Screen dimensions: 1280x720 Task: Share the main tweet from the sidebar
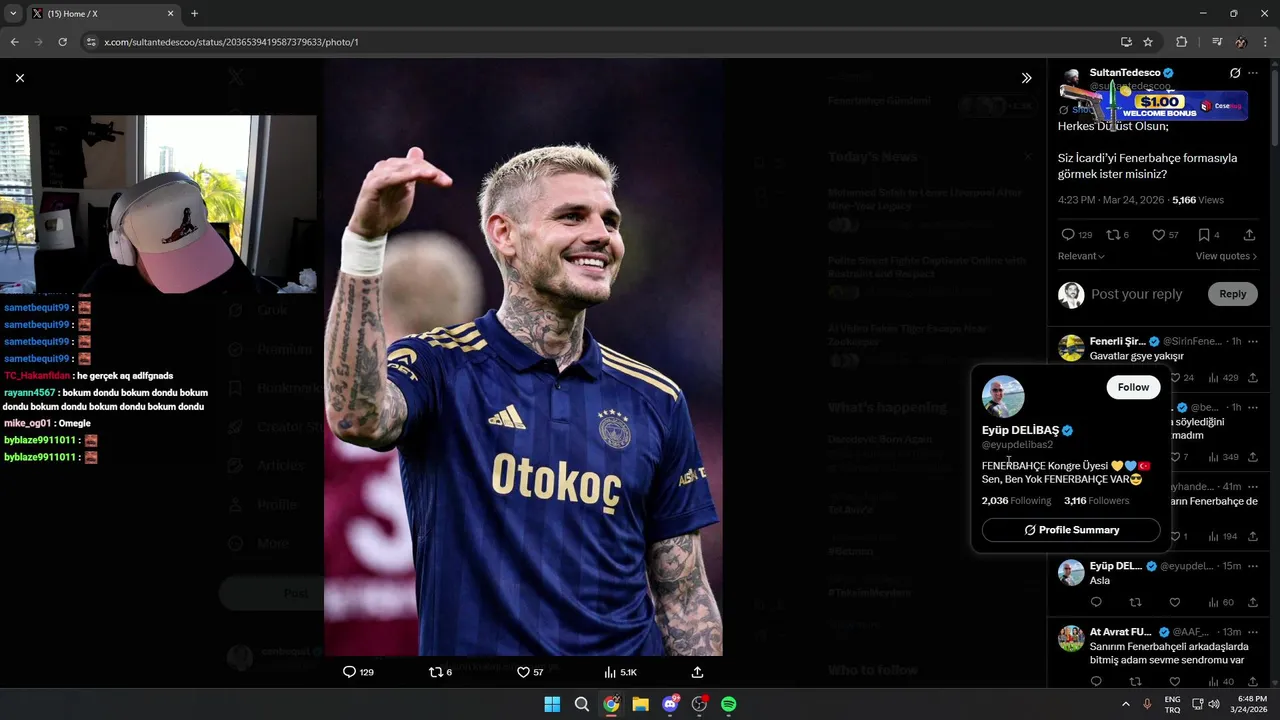[1250, 235]
